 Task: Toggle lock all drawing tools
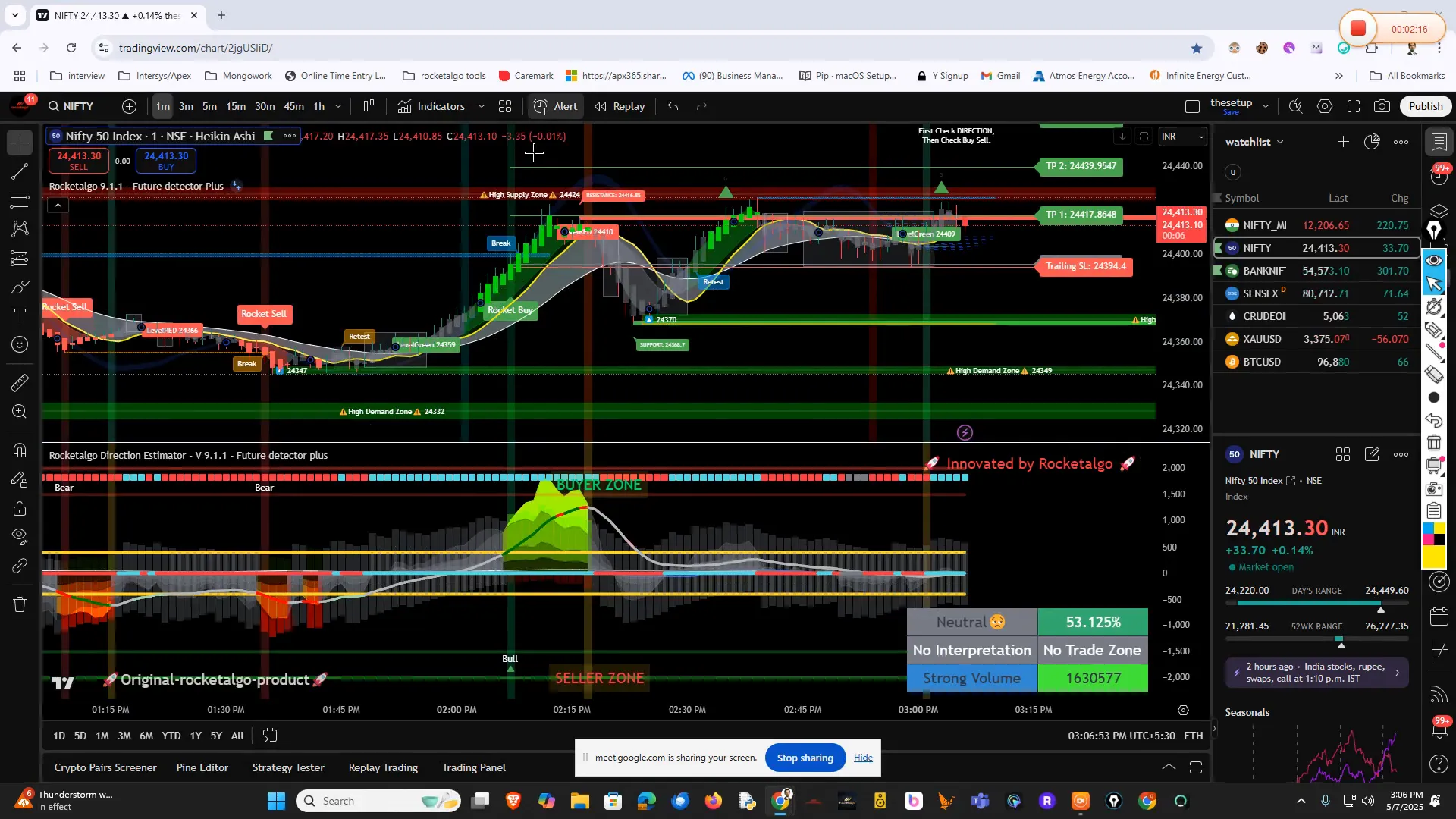point(20,508)
